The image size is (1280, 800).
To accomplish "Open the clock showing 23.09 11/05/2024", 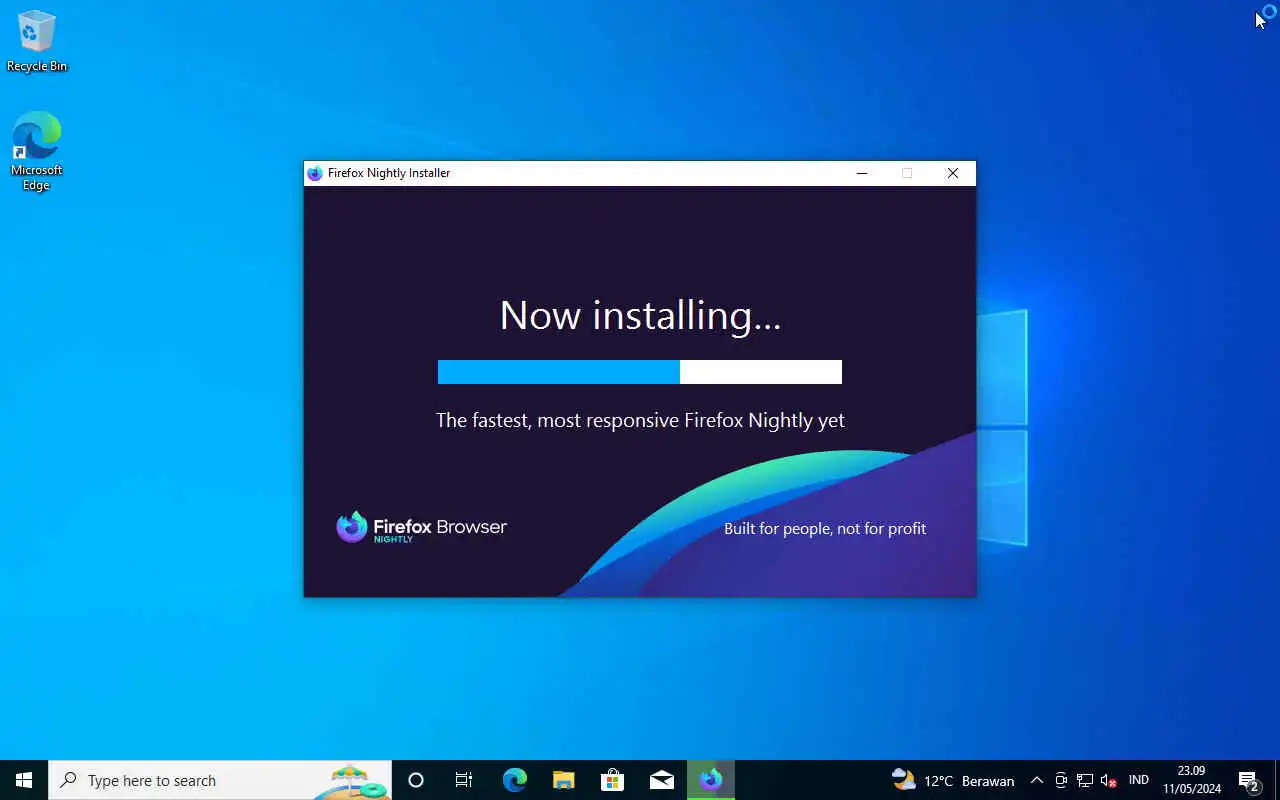I will (x=1191, y=780).
